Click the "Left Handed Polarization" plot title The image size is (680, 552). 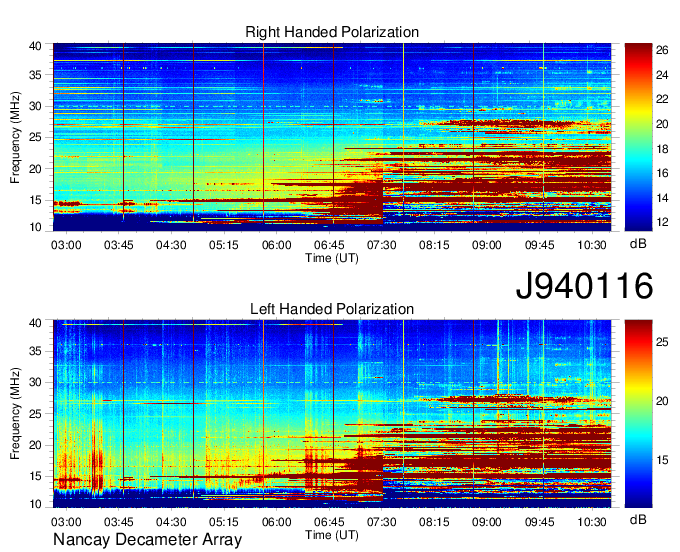point(332,309)
